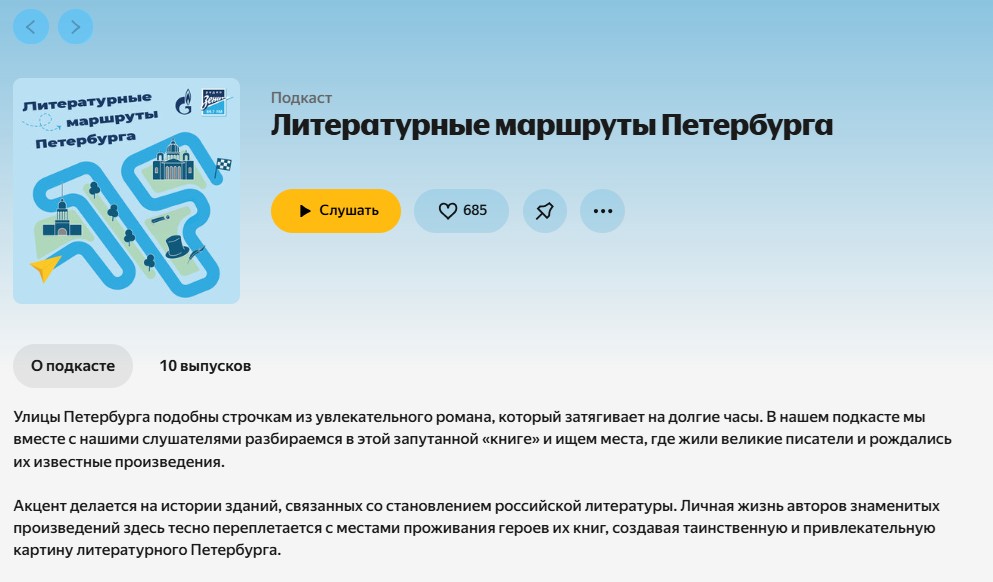Click the Gazprom flame logo on cover
Viewport: 993px width, 582px height.
pyautogui.click(x=183, y=102)
